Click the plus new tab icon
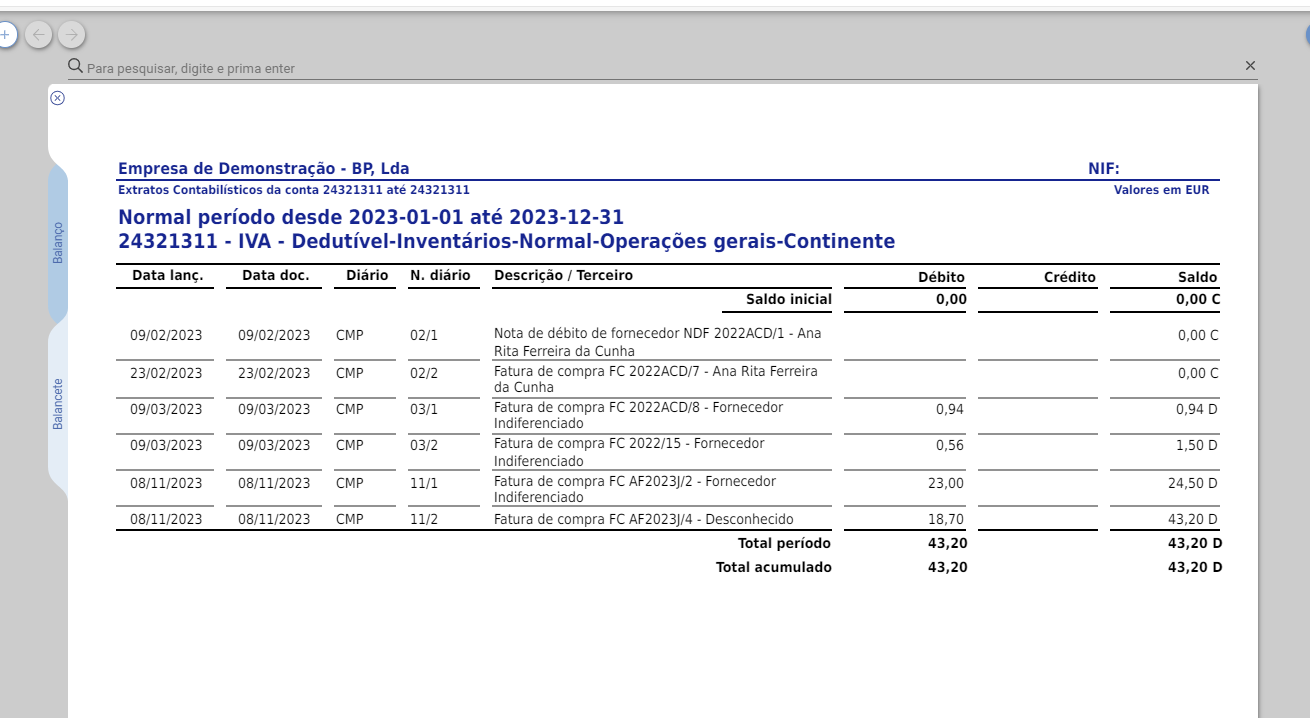Screen dimensions: 1310x718 (x=5, y=35)
